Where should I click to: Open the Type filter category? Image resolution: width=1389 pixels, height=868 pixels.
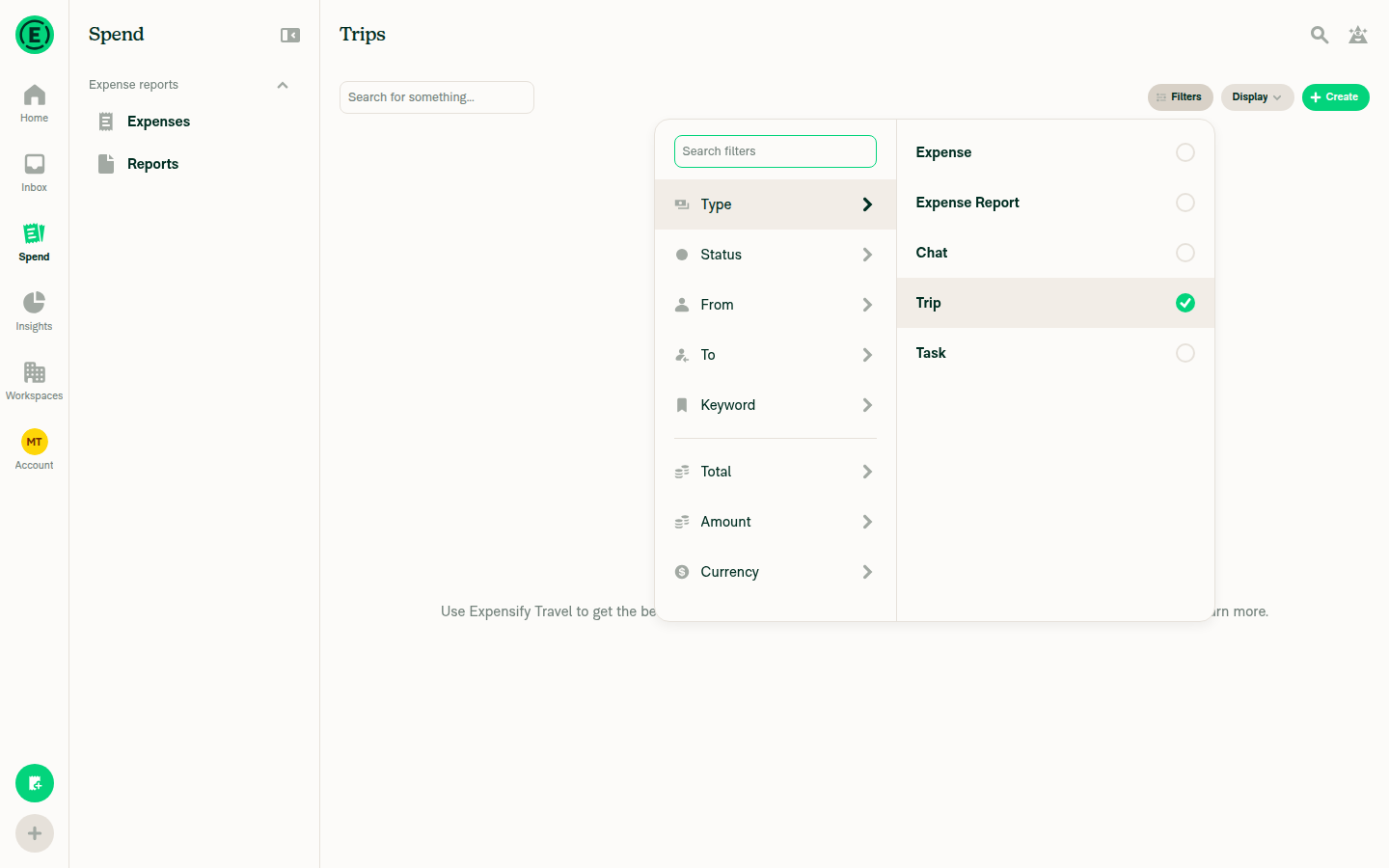(x=776, y=204)
